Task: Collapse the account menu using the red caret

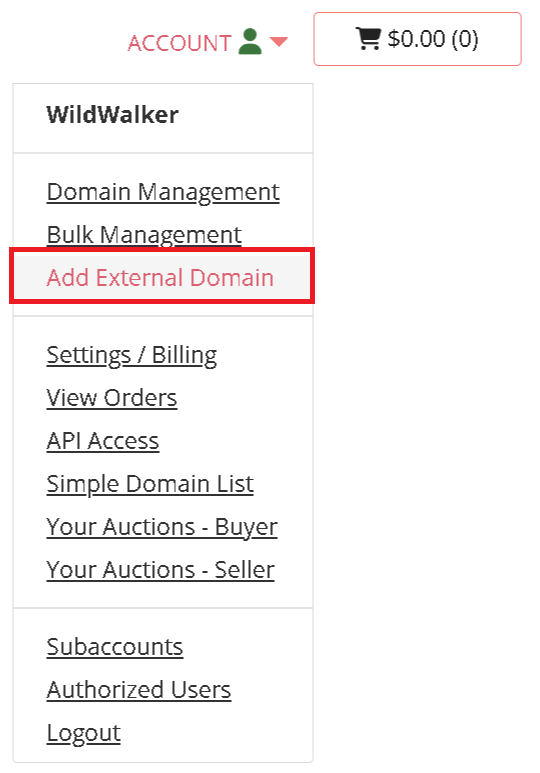Action: coord(279,42)
